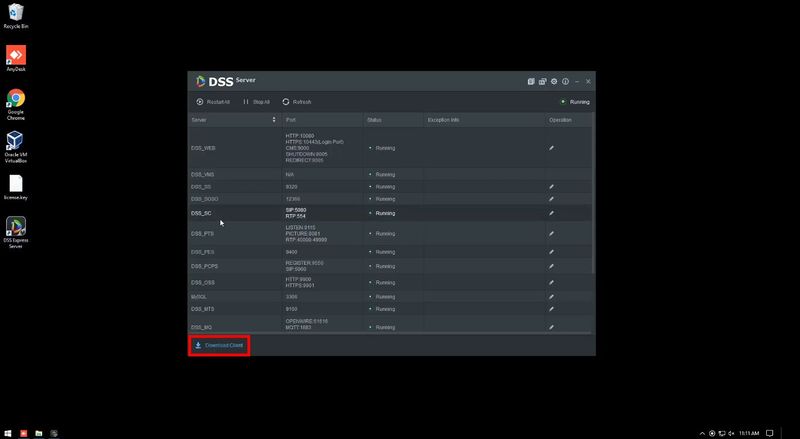Open the settings gear in DSS Server title bar
The image size is (800, 439).
tap(554, 81)
